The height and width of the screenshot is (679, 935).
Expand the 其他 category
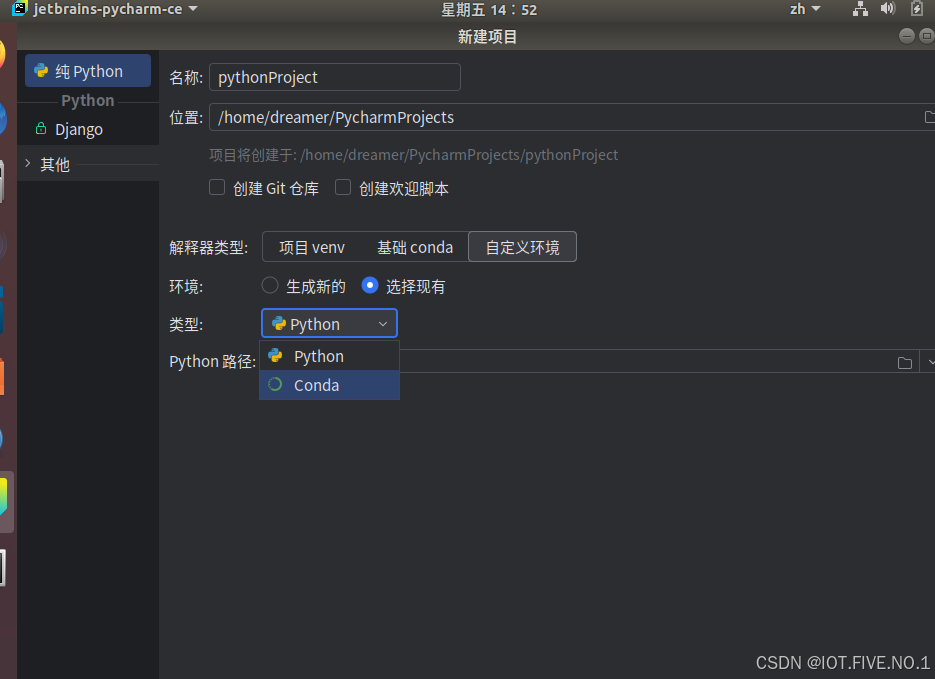28,163
